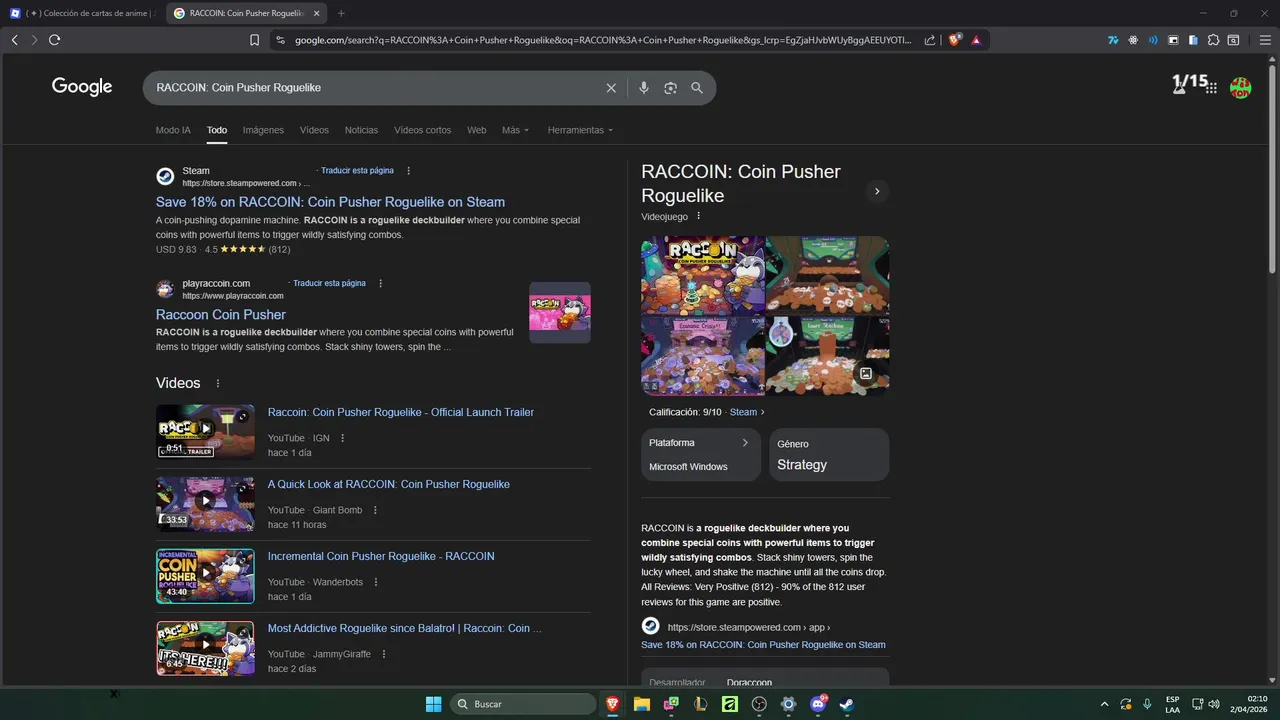The height and width of the screenshot is (720, 1280).
Task: Open the React DevTools extension icon
Action: (x=1133, y=40)
